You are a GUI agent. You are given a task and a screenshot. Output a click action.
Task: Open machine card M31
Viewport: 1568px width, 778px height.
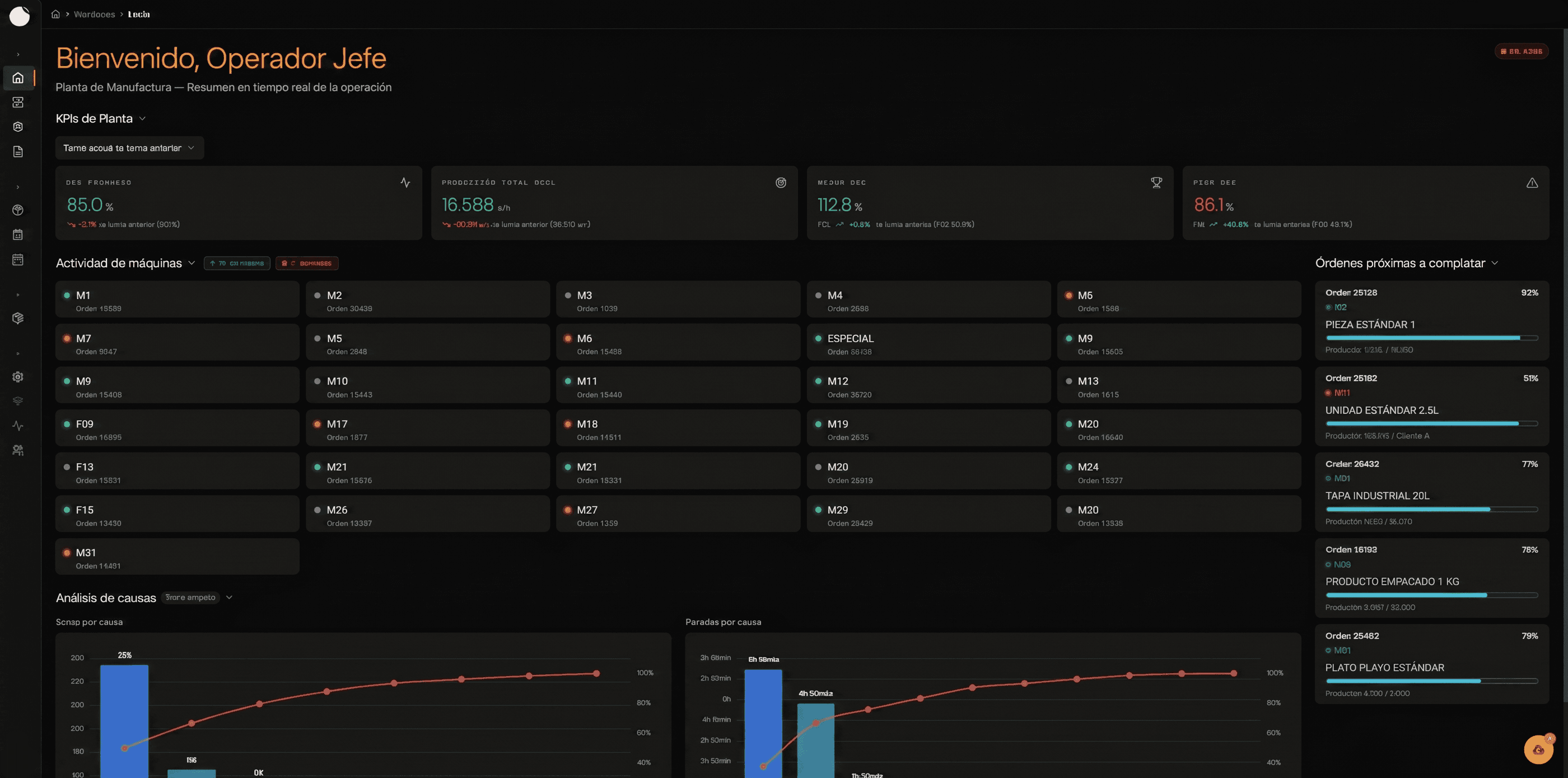[177, 556]
